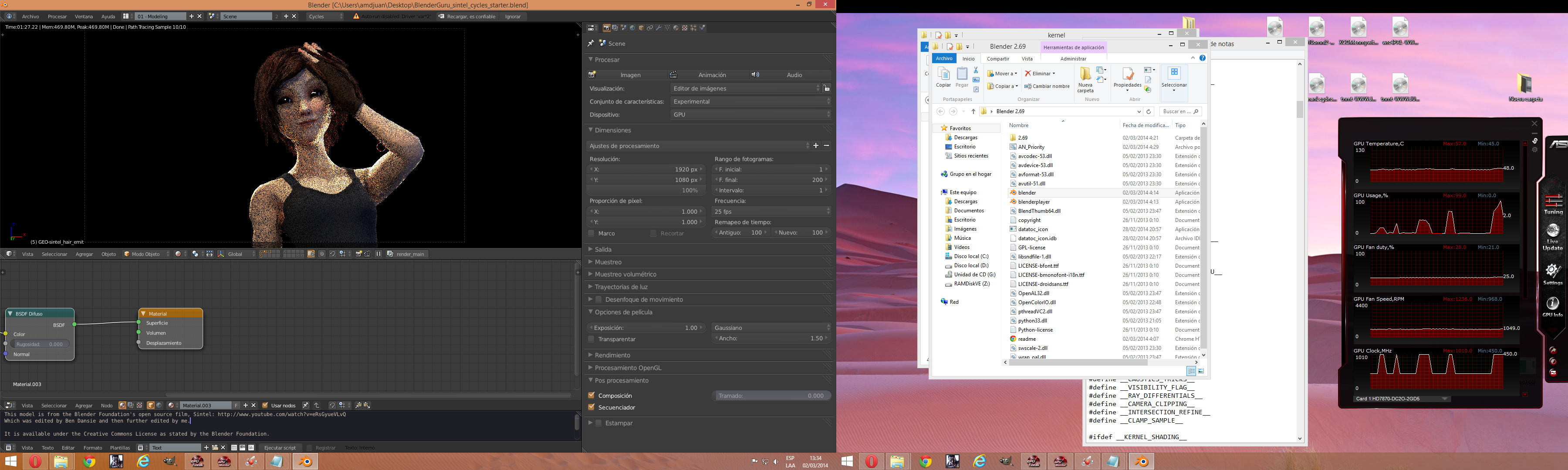Click the Animación render button

click(712, 75)
